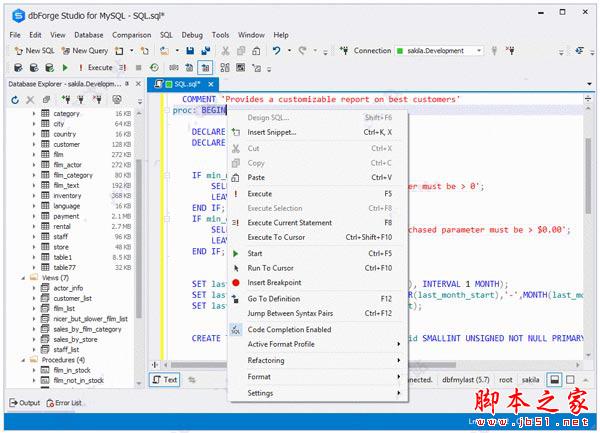Collapse the Views (7) folder

(23, 278)
